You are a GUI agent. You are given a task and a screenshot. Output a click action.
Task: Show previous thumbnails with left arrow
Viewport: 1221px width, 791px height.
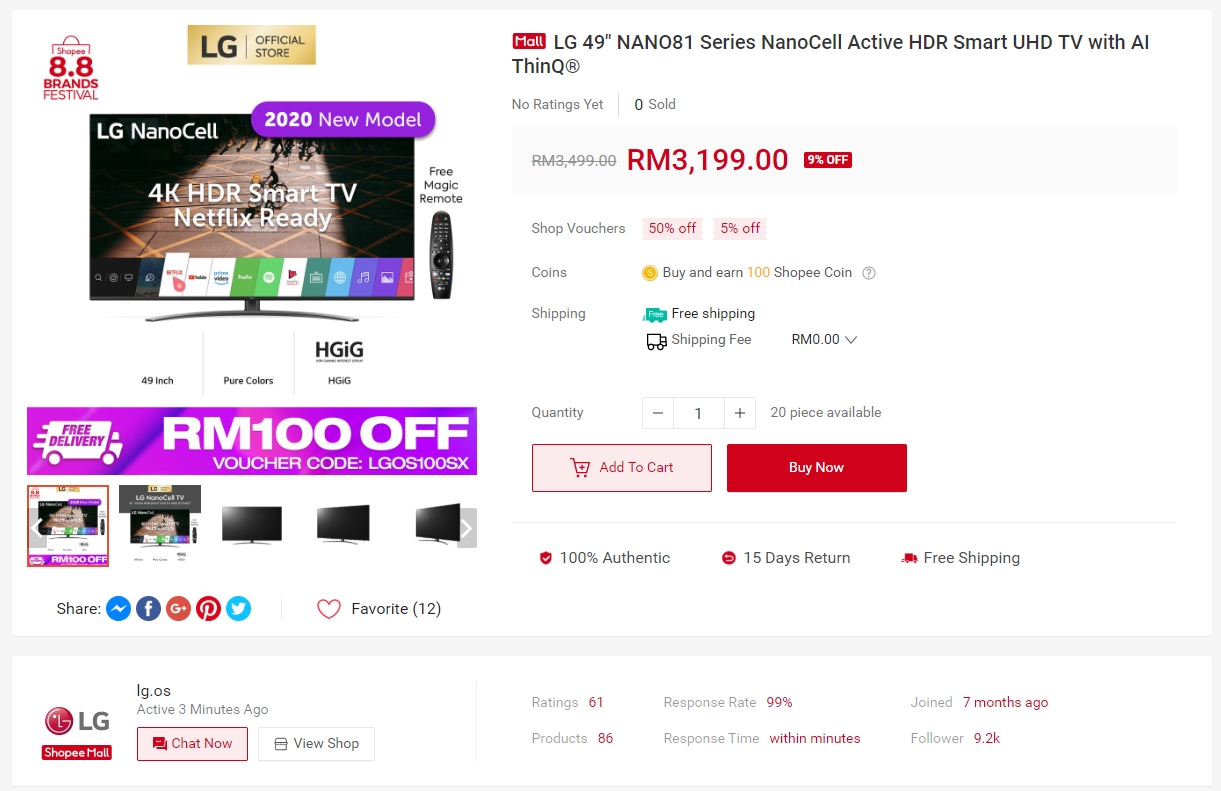(38, 528)
